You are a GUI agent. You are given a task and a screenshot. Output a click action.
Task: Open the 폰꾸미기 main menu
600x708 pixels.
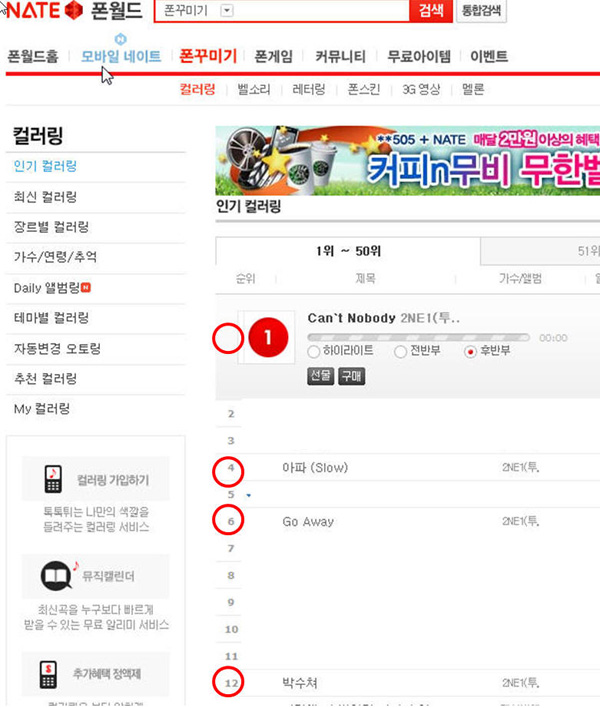(208, 56)
